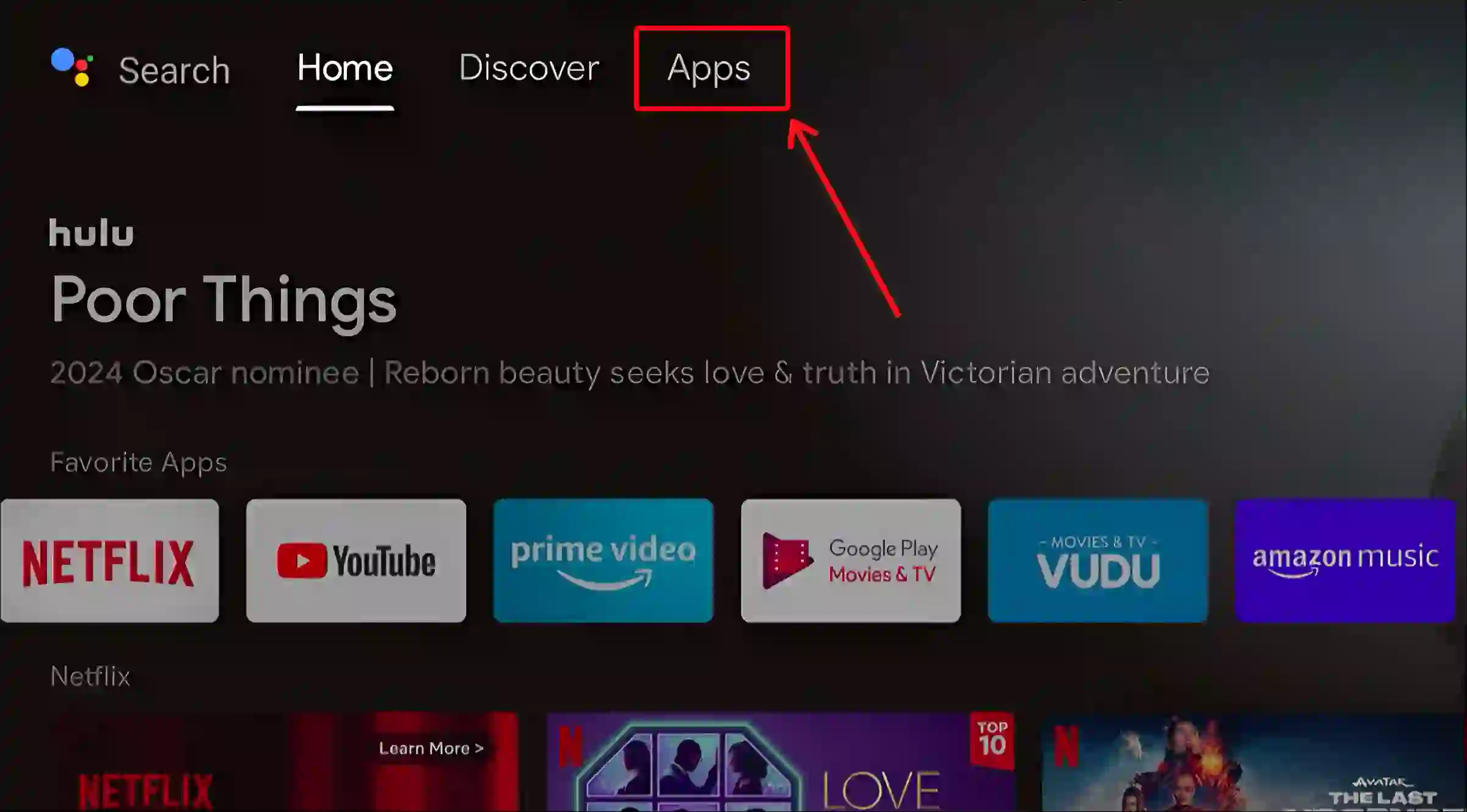Select the Vudu Movies & TV icon
The height and width of the screenshot is (812, 1467).
click(1097, 560)
